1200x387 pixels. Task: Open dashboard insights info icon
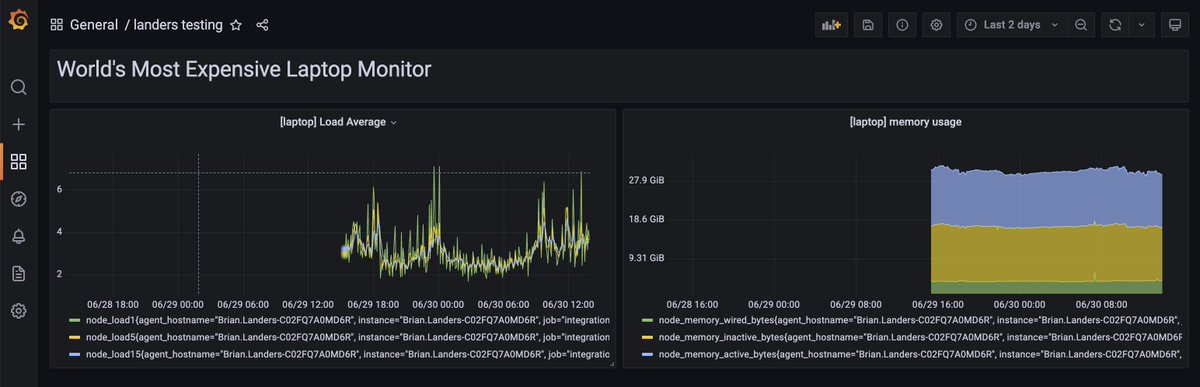(902, 25)
